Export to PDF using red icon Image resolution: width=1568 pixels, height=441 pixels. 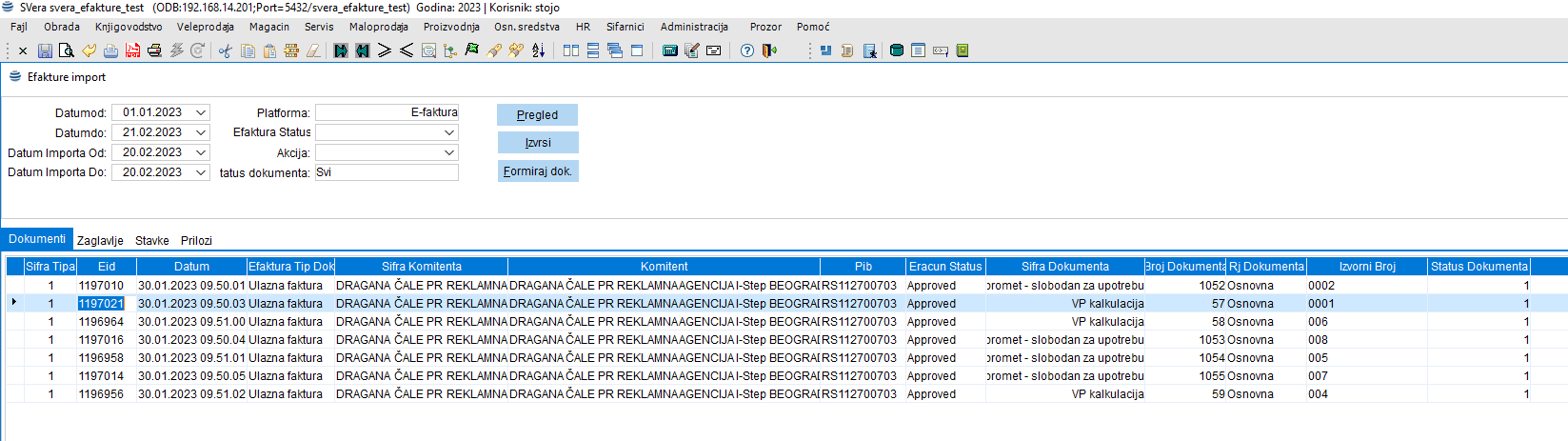click(132, 50)
